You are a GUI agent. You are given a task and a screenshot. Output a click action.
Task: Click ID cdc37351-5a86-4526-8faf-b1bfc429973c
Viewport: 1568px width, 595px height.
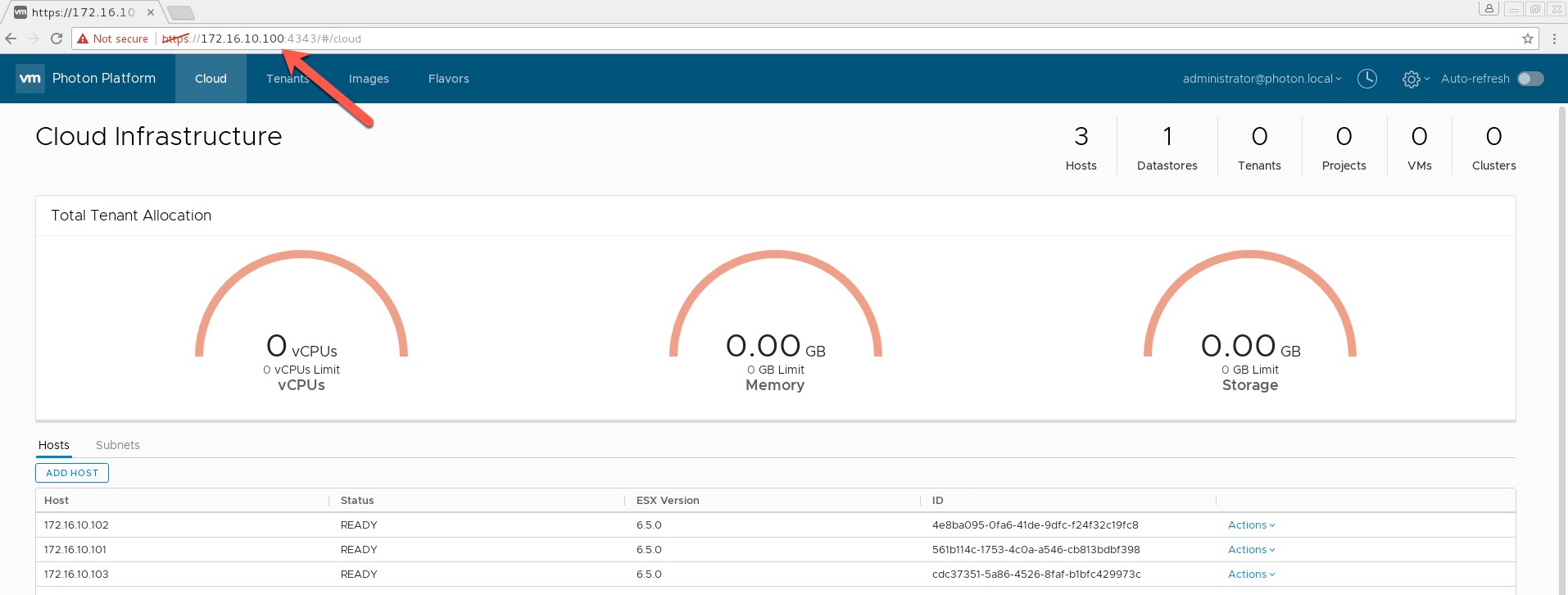[x=1036, y=575]
